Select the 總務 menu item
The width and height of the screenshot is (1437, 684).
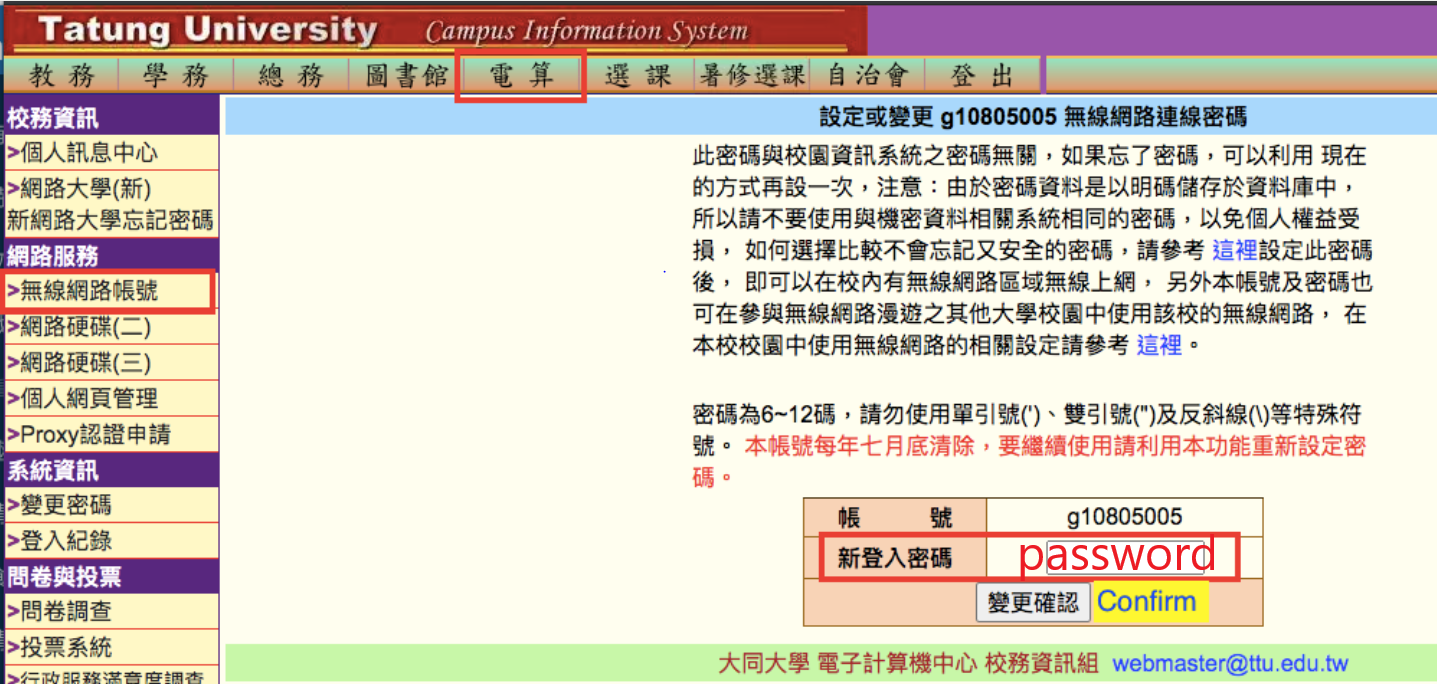click(290, 76)
